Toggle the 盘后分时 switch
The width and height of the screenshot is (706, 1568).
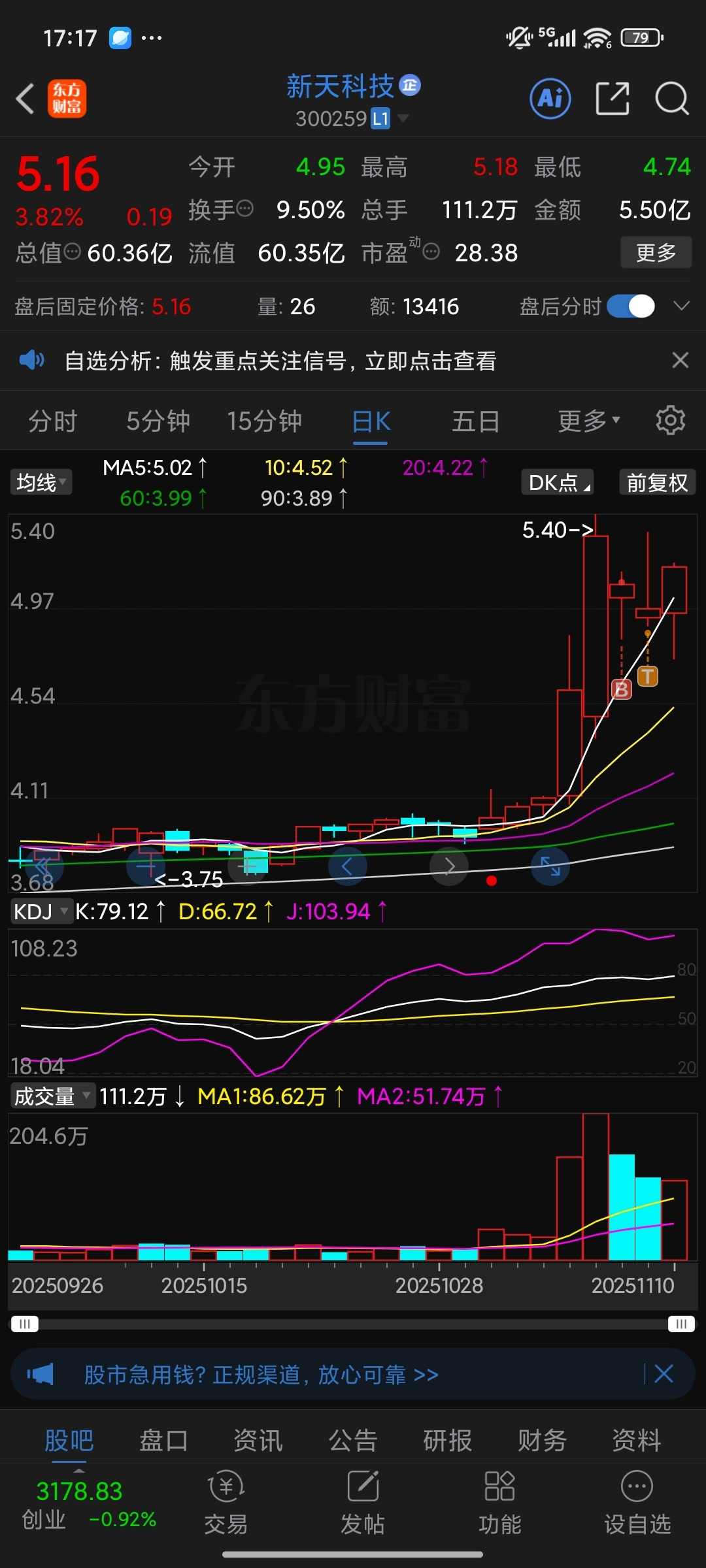[631, 306]
